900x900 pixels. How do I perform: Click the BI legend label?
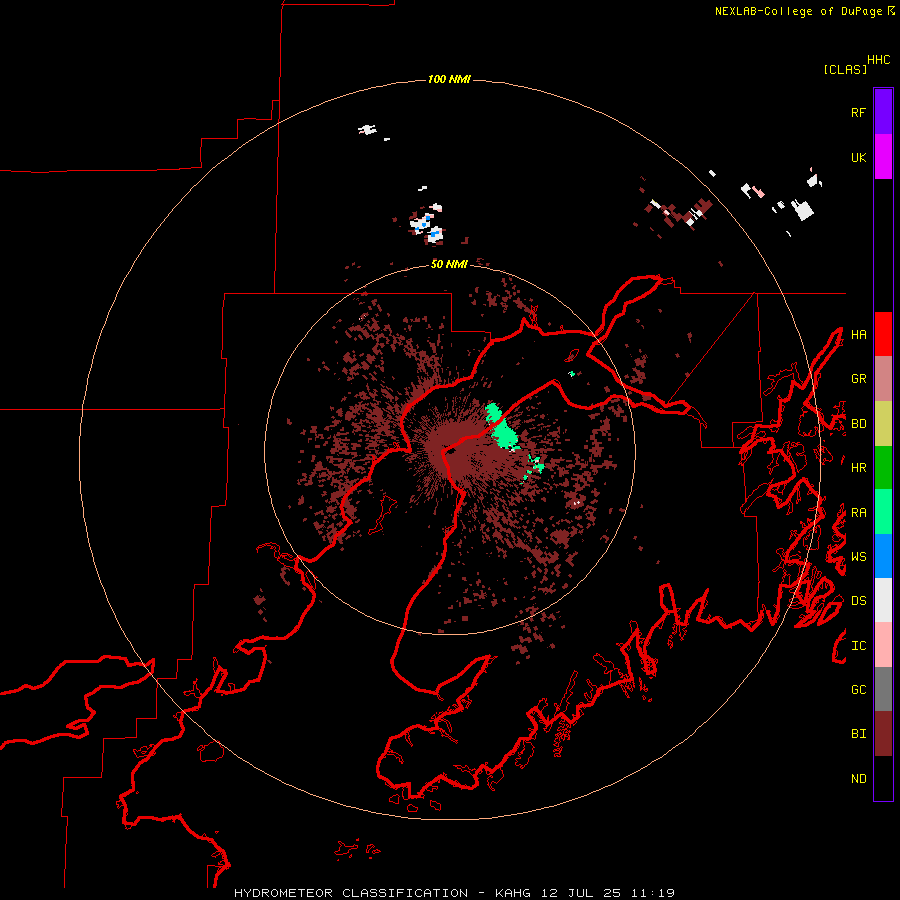click(x=858, y=734)
